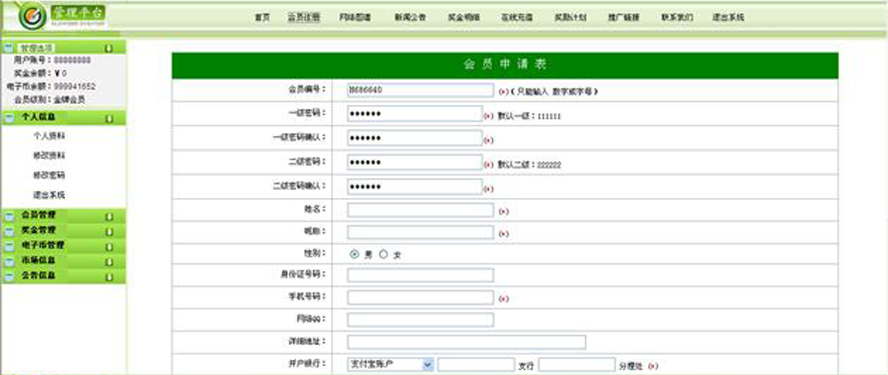This screenshot has width=888, height=375.
Task: Click the 分理处 sub-branch input field
Action: click(577, 365)
